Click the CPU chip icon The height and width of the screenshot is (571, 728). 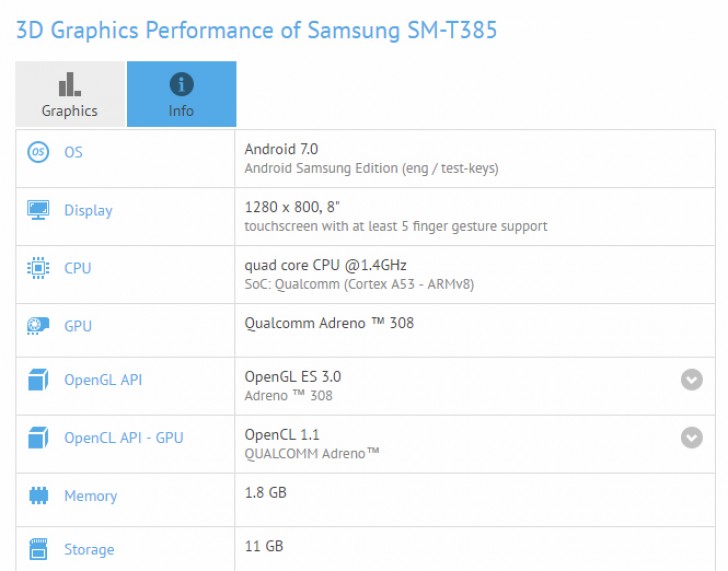39,268
